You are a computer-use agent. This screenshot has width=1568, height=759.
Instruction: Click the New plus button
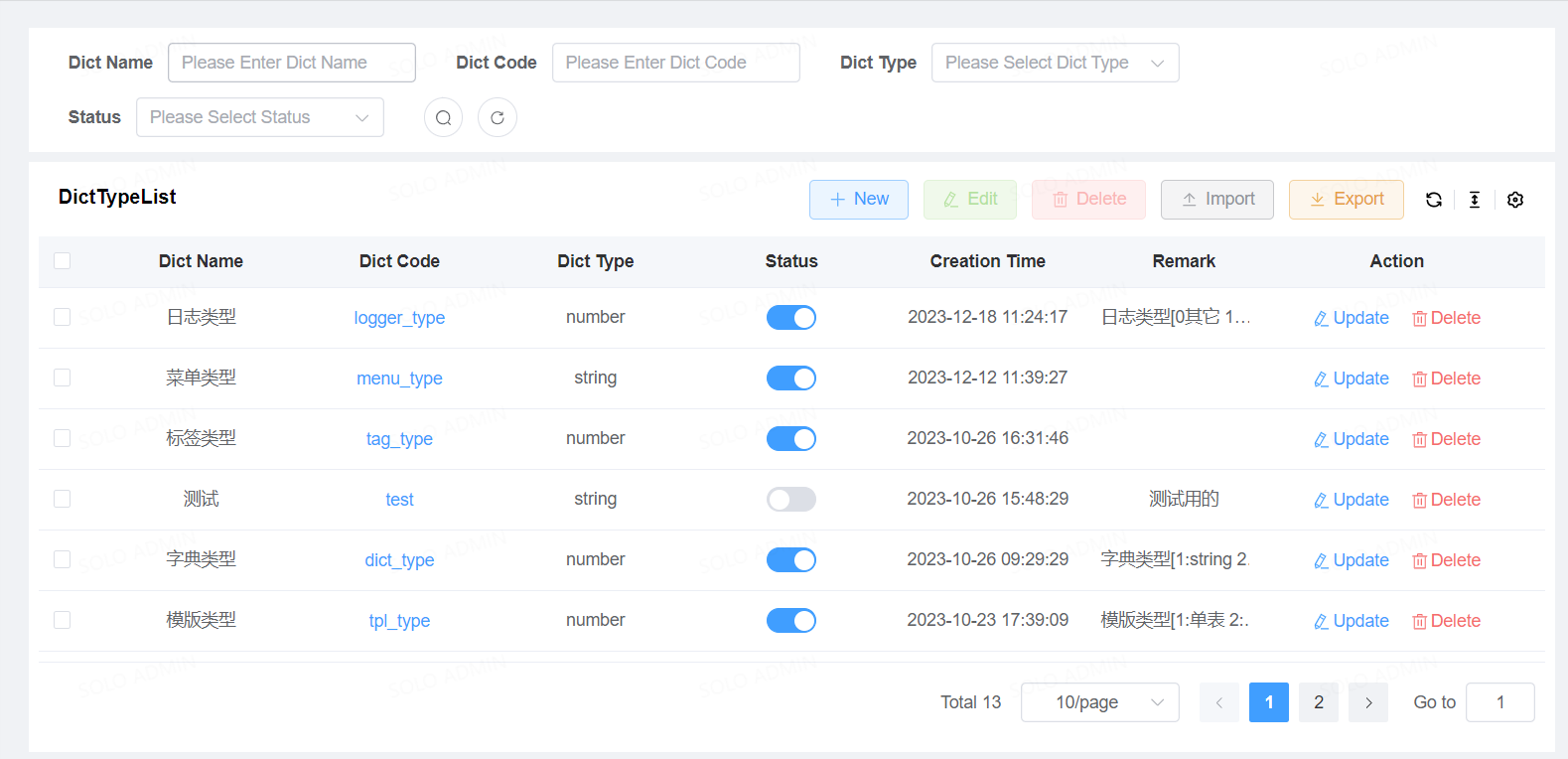[x=858, y=200]
